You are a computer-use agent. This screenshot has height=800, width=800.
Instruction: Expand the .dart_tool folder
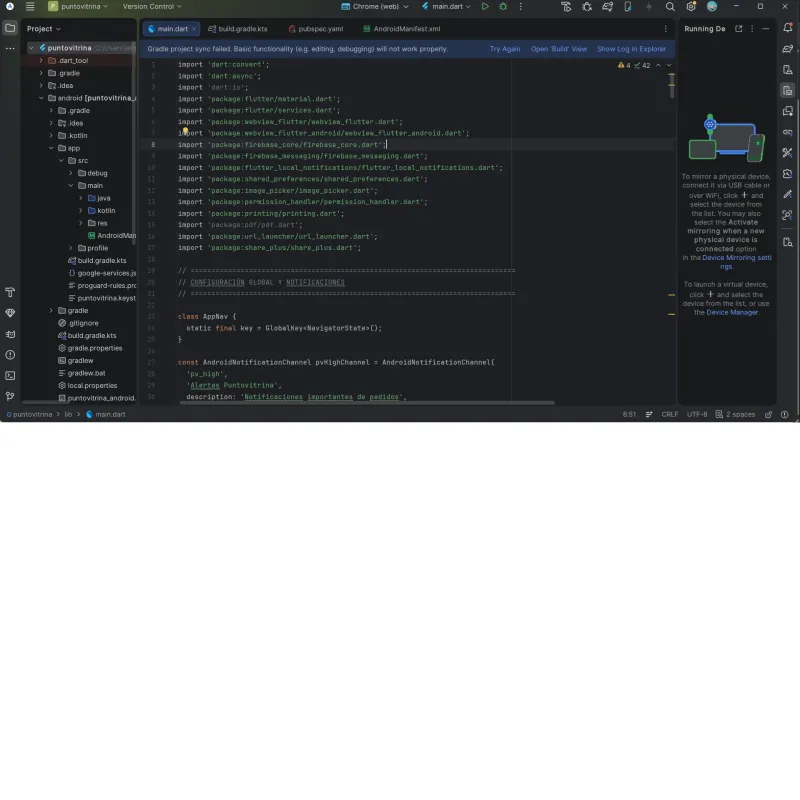coord(41,60)
